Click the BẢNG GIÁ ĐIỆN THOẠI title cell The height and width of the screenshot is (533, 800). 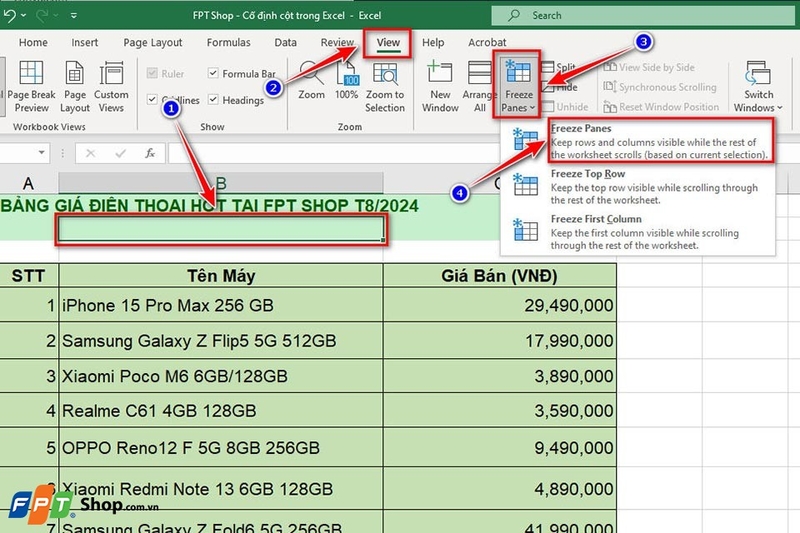click(209, 206)
